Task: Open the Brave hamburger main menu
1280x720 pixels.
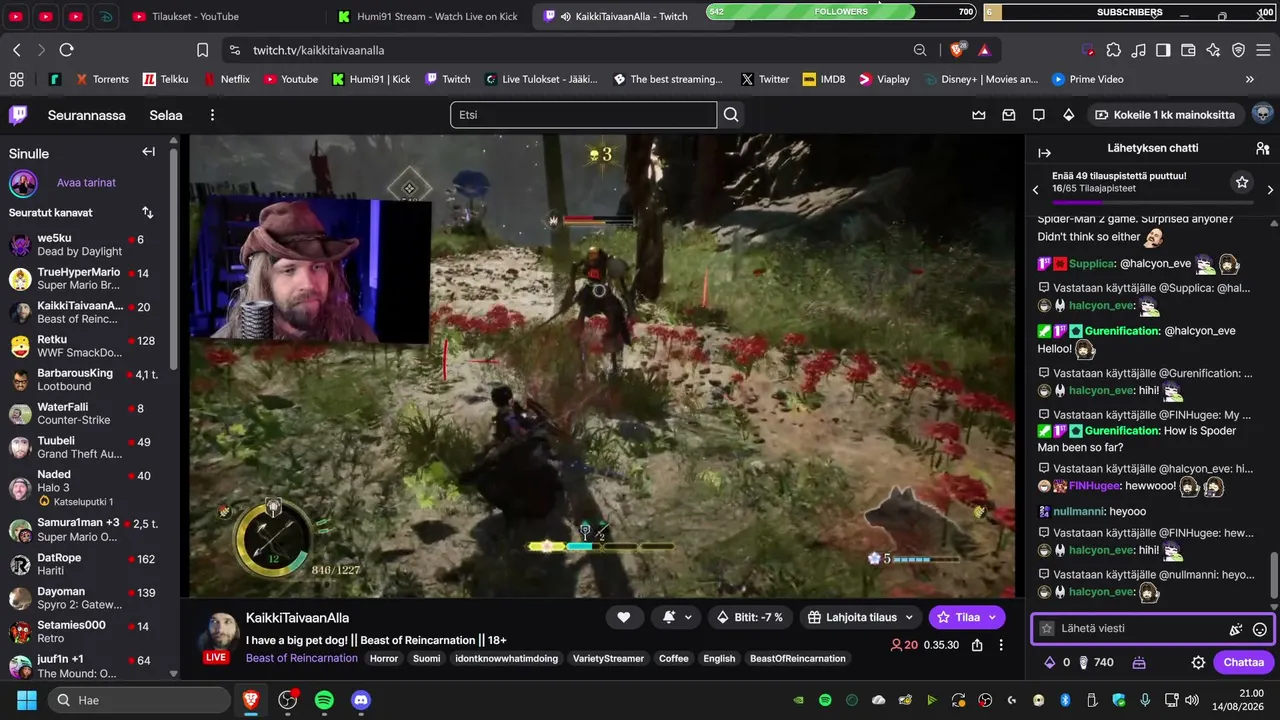Action: [x=1263, y=50]
